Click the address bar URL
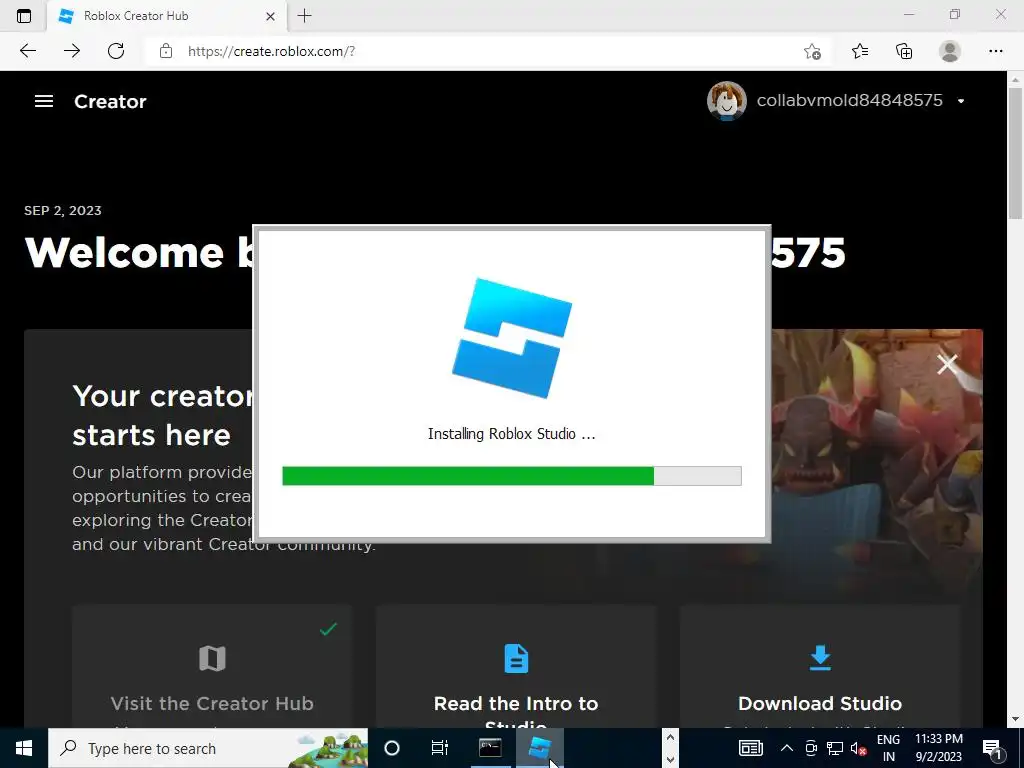The image size is (1024, 768). (x=271, y=51)
